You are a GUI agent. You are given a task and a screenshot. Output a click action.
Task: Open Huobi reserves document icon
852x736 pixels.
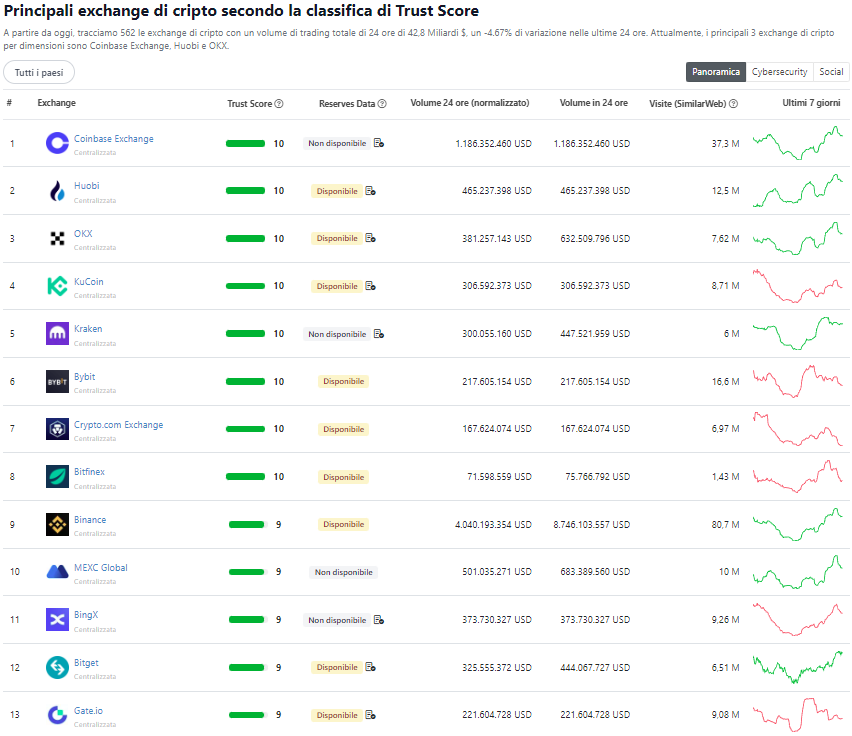pyautogui.click(x=371, y=191)
